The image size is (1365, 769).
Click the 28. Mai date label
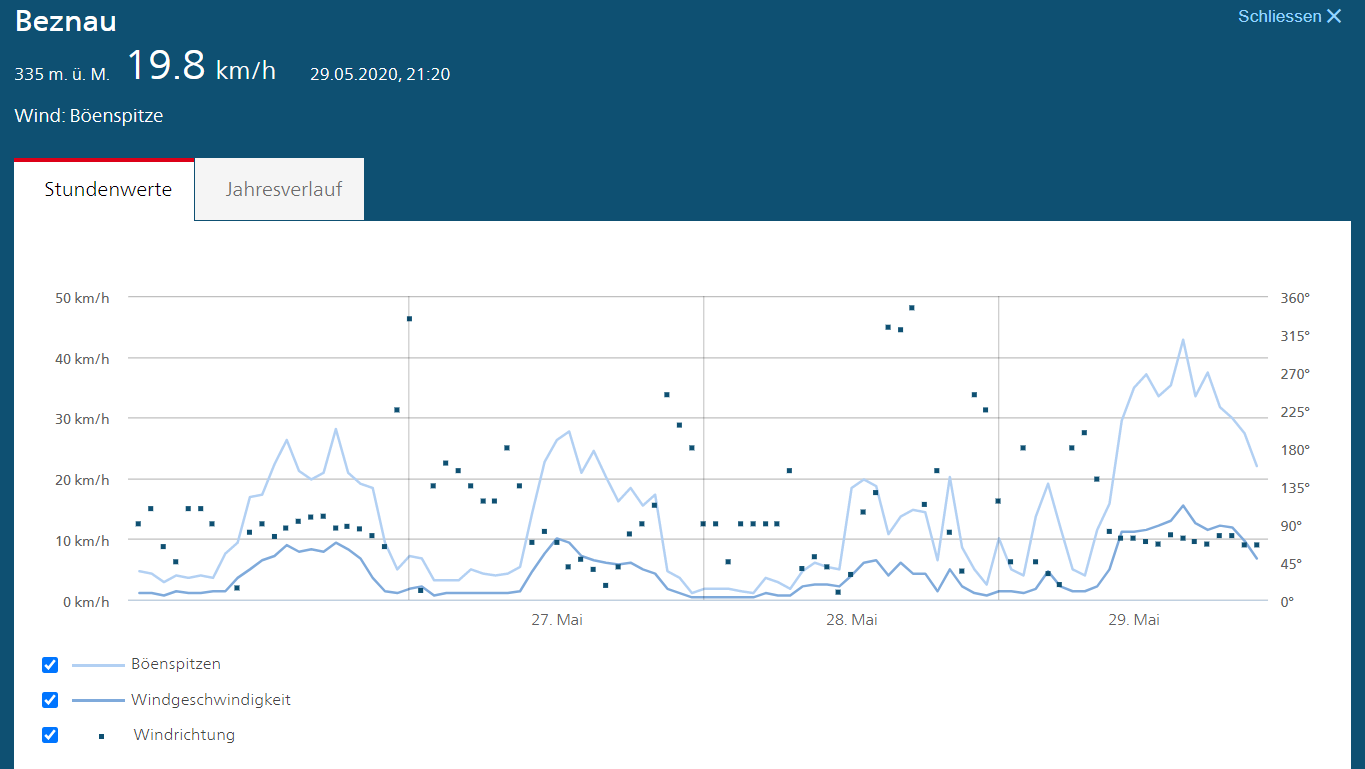pyautogui.click(x=852, y=620)
